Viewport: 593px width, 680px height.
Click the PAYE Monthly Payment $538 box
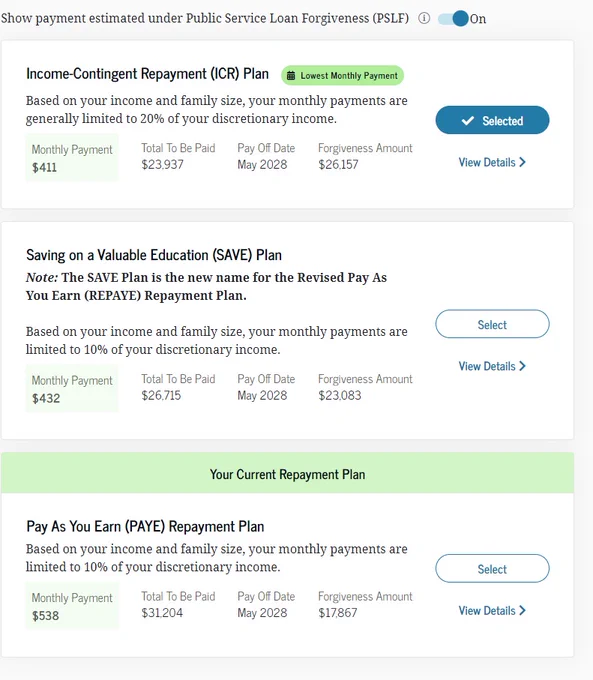(72, 606)
